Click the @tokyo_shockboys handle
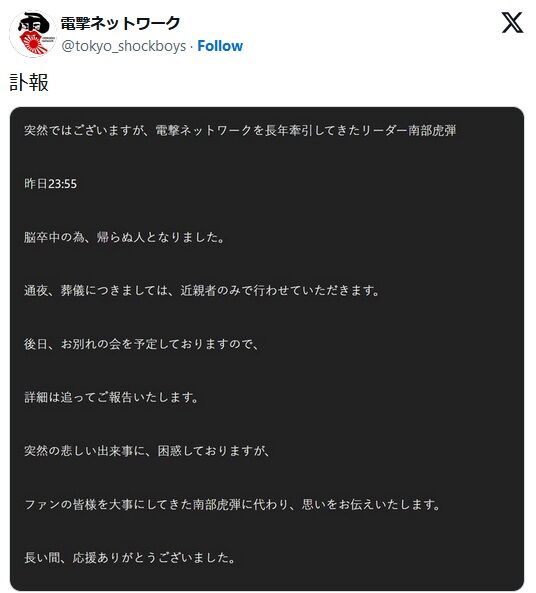The height and width of the screenshot is (593, 536). tap(123, 46)
